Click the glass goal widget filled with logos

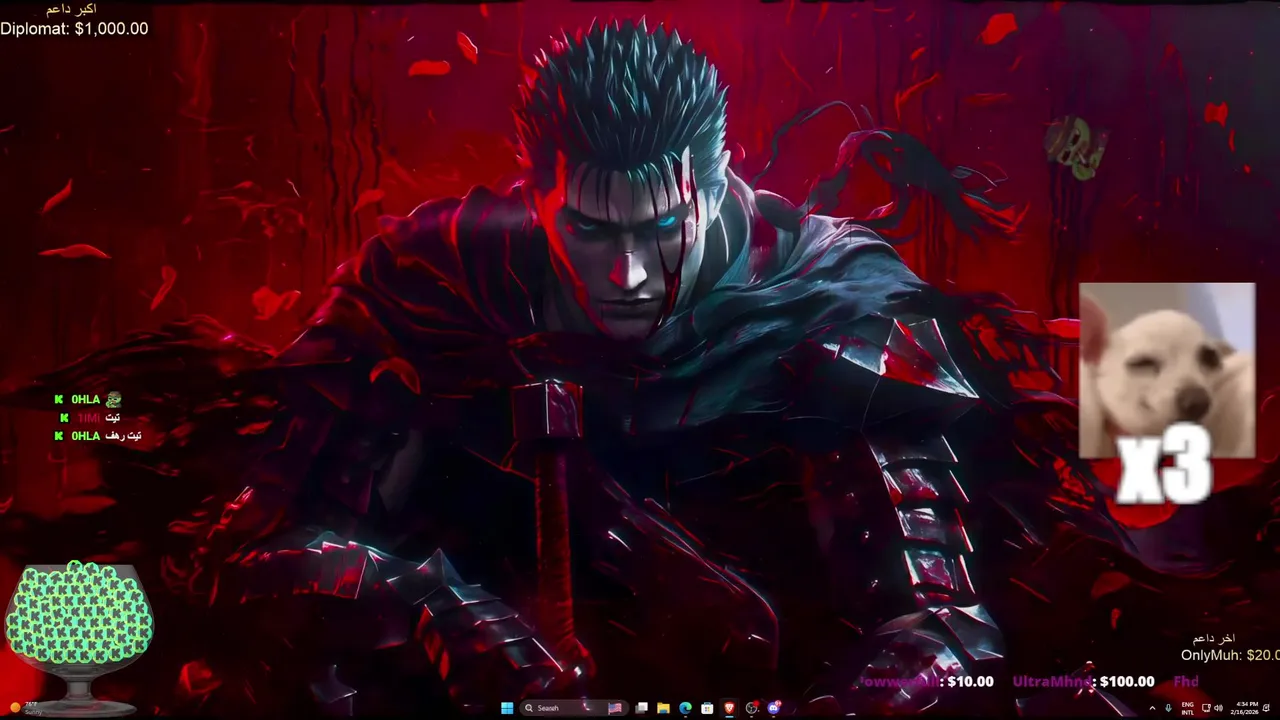click(x=79, y=637)
